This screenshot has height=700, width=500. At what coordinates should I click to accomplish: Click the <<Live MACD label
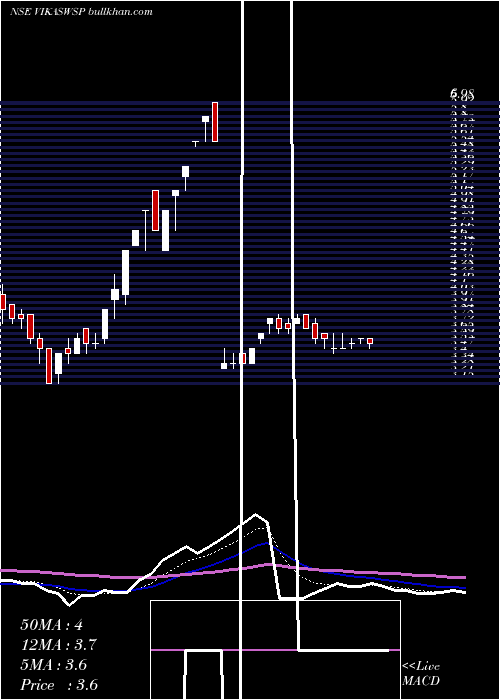pyautogui.click(x=421, y=674)
